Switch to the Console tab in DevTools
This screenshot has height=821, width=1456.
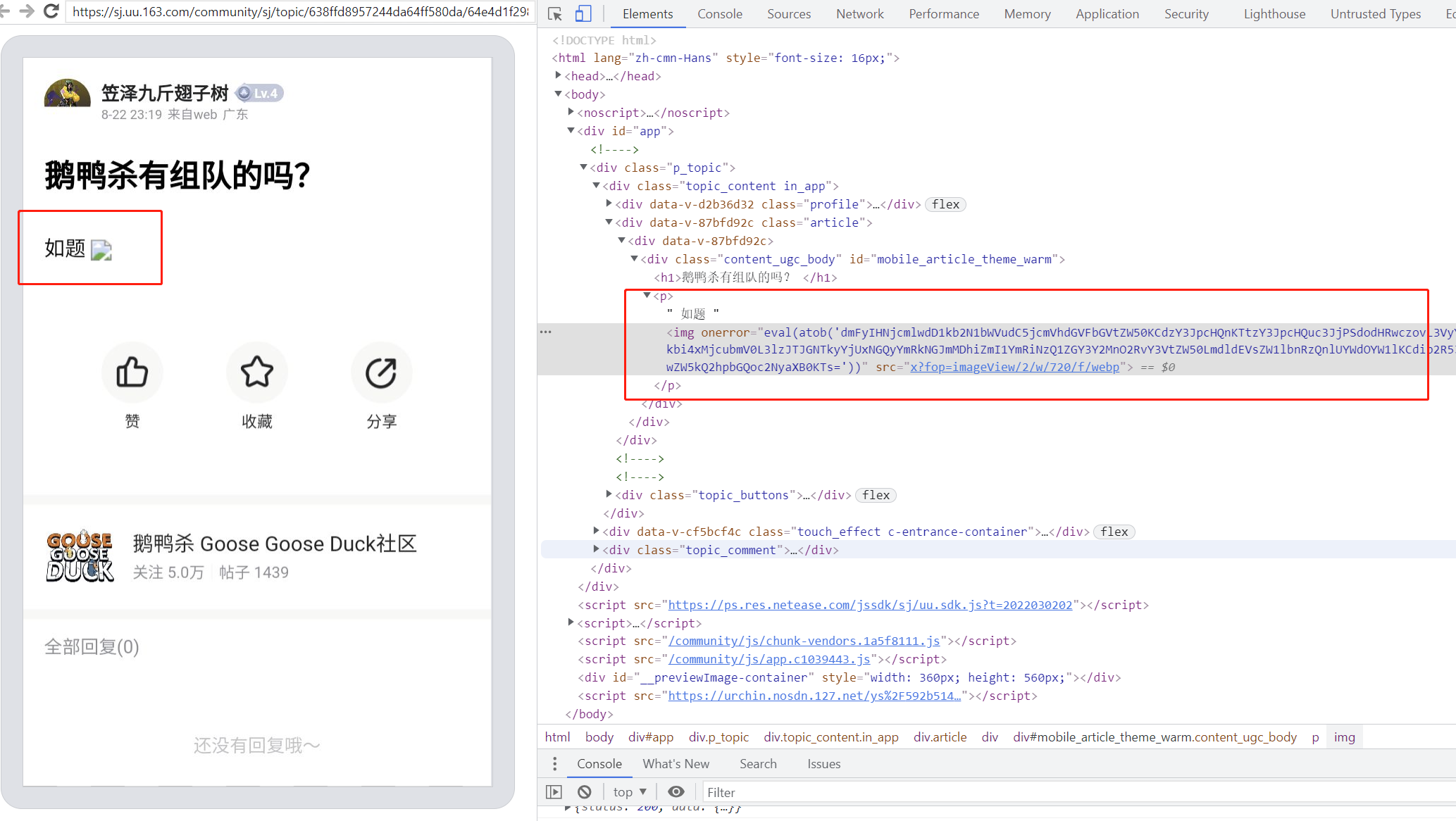[x=720, y=14]
